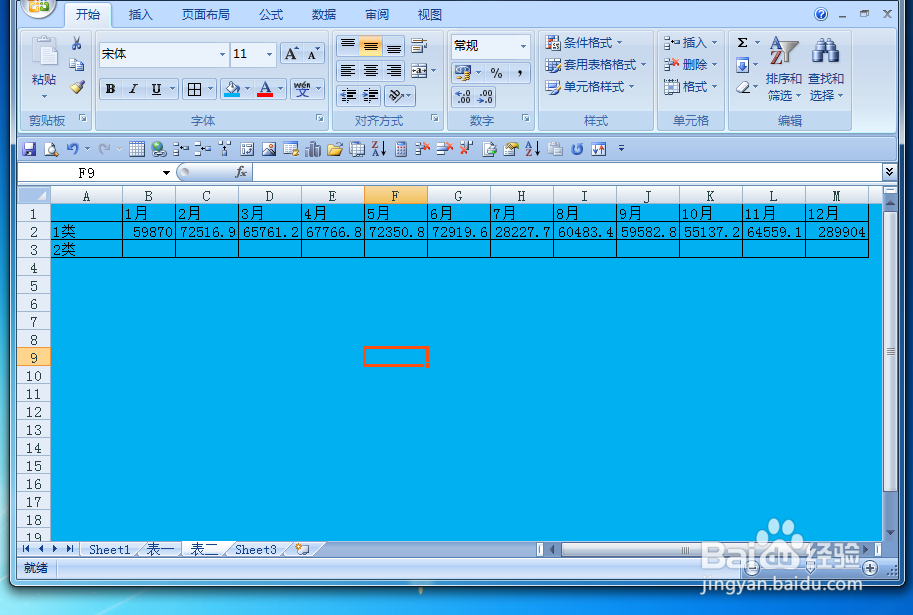Apply the fill color bucket
913x615 pixels.
pos(232,89)
